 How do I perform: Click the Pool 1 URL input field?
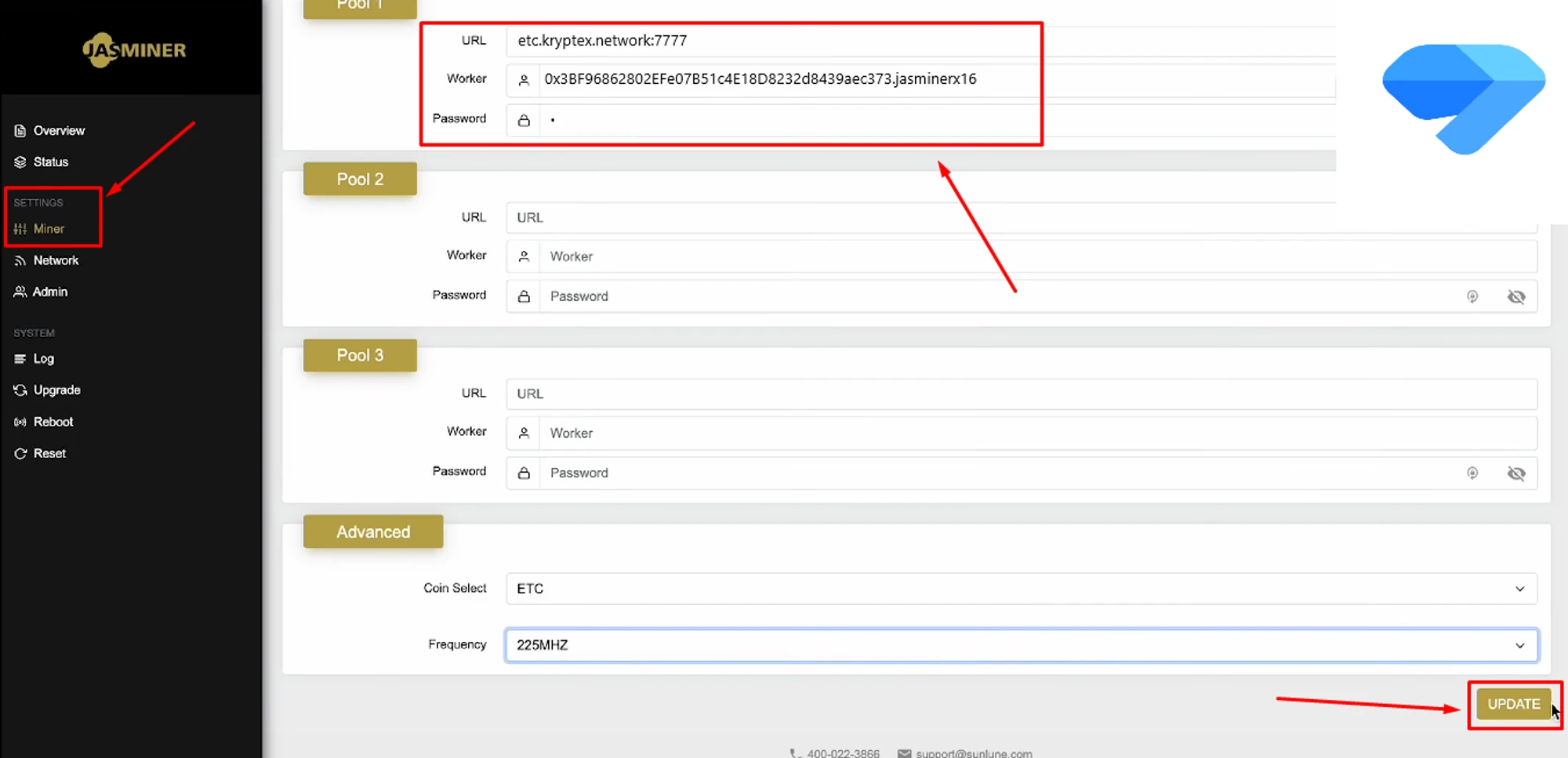coord(917,41)
